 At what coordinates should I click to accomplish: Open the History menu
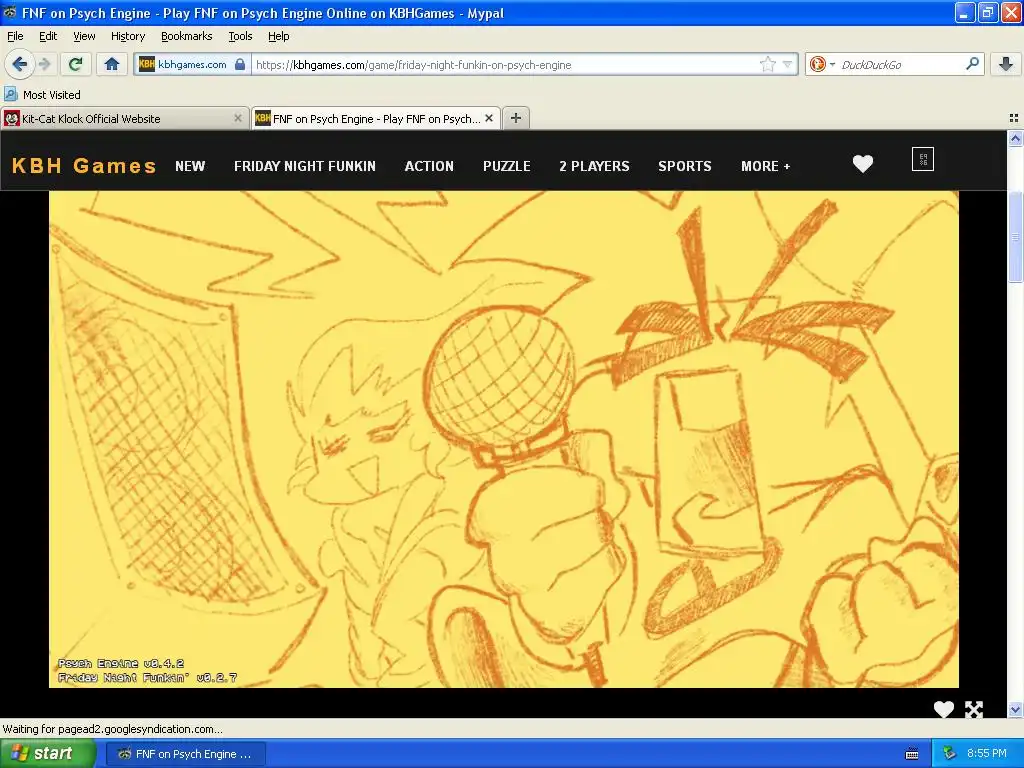pos(127,36)
